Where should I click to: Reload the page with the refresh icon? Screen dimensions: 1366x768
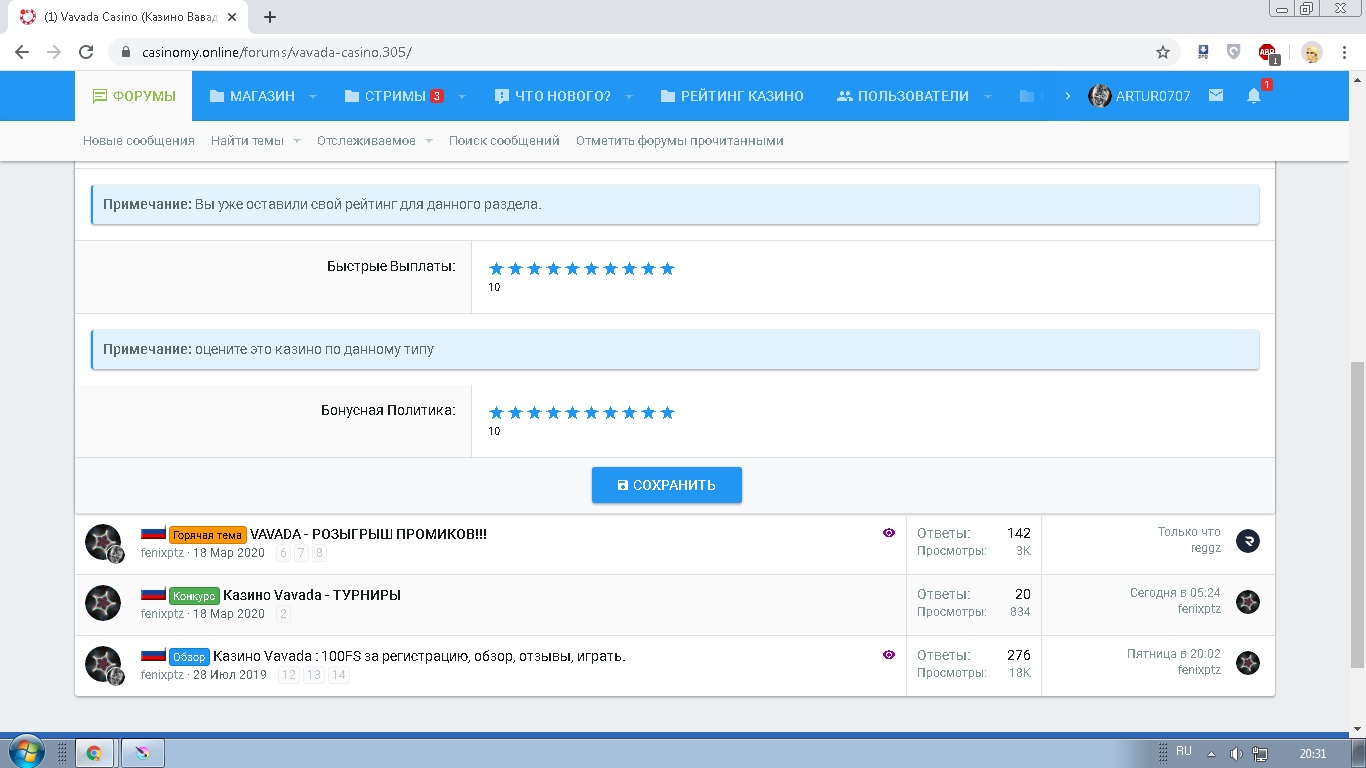click(x=86, y=52)
